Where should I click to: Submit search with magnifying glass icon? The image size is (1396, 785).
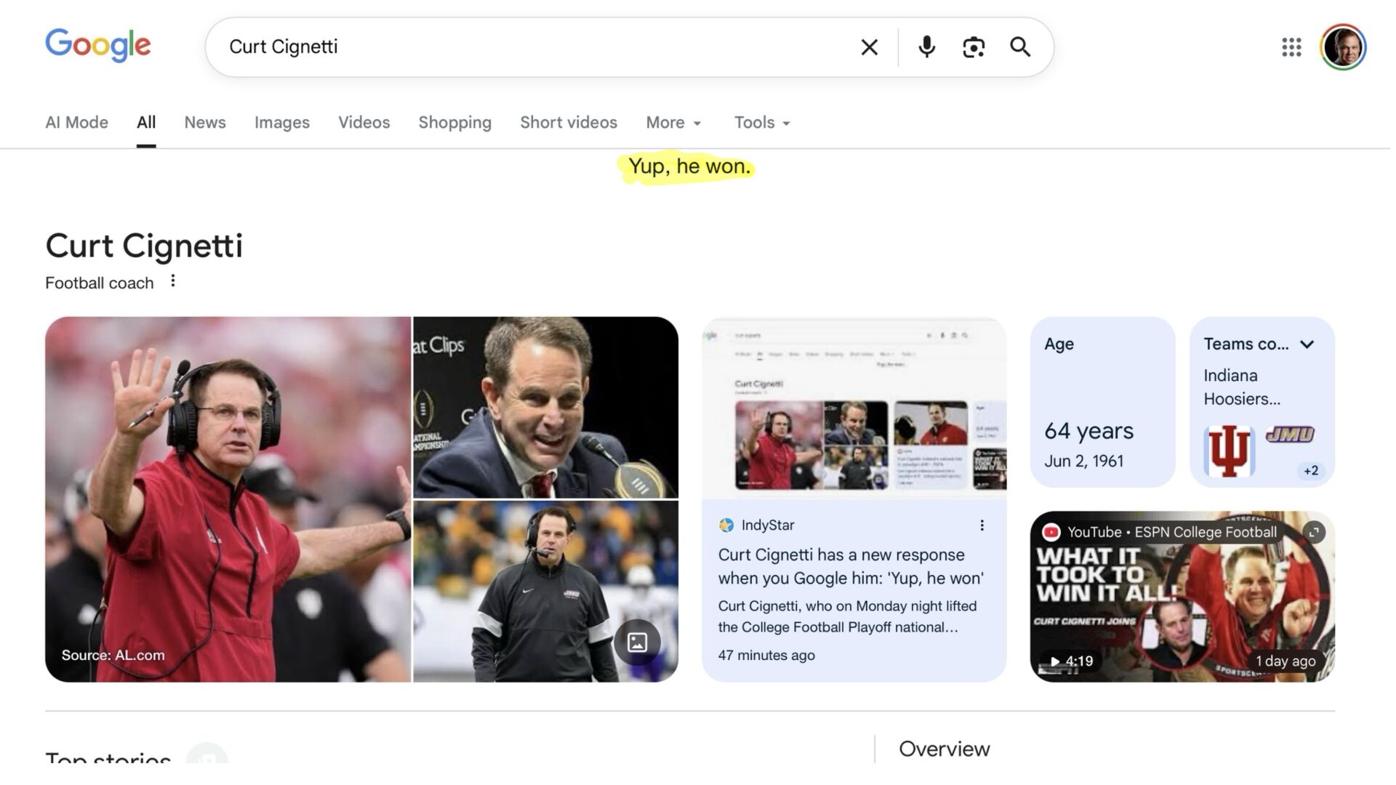point(1020,47)
